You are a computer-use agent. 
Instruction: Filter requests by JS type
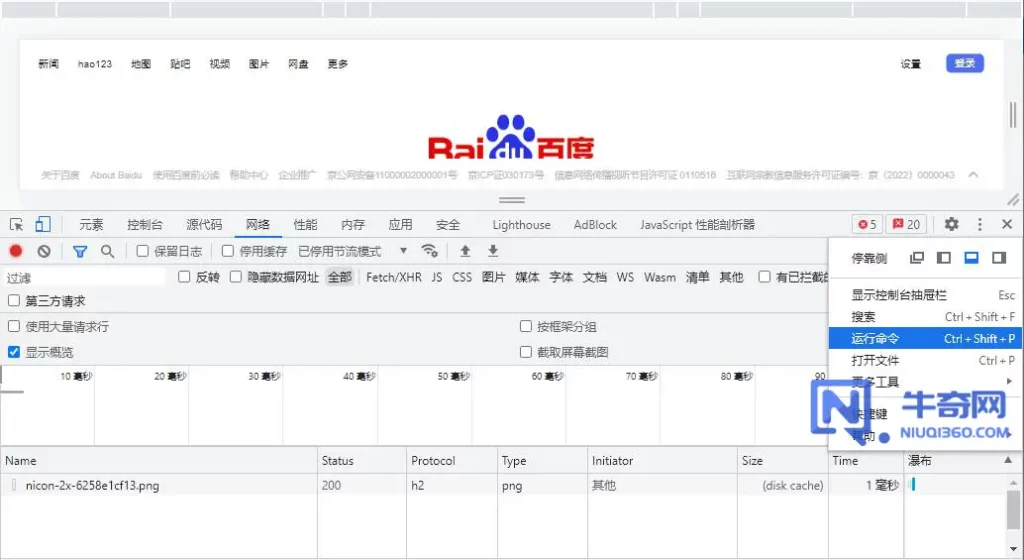437,277
